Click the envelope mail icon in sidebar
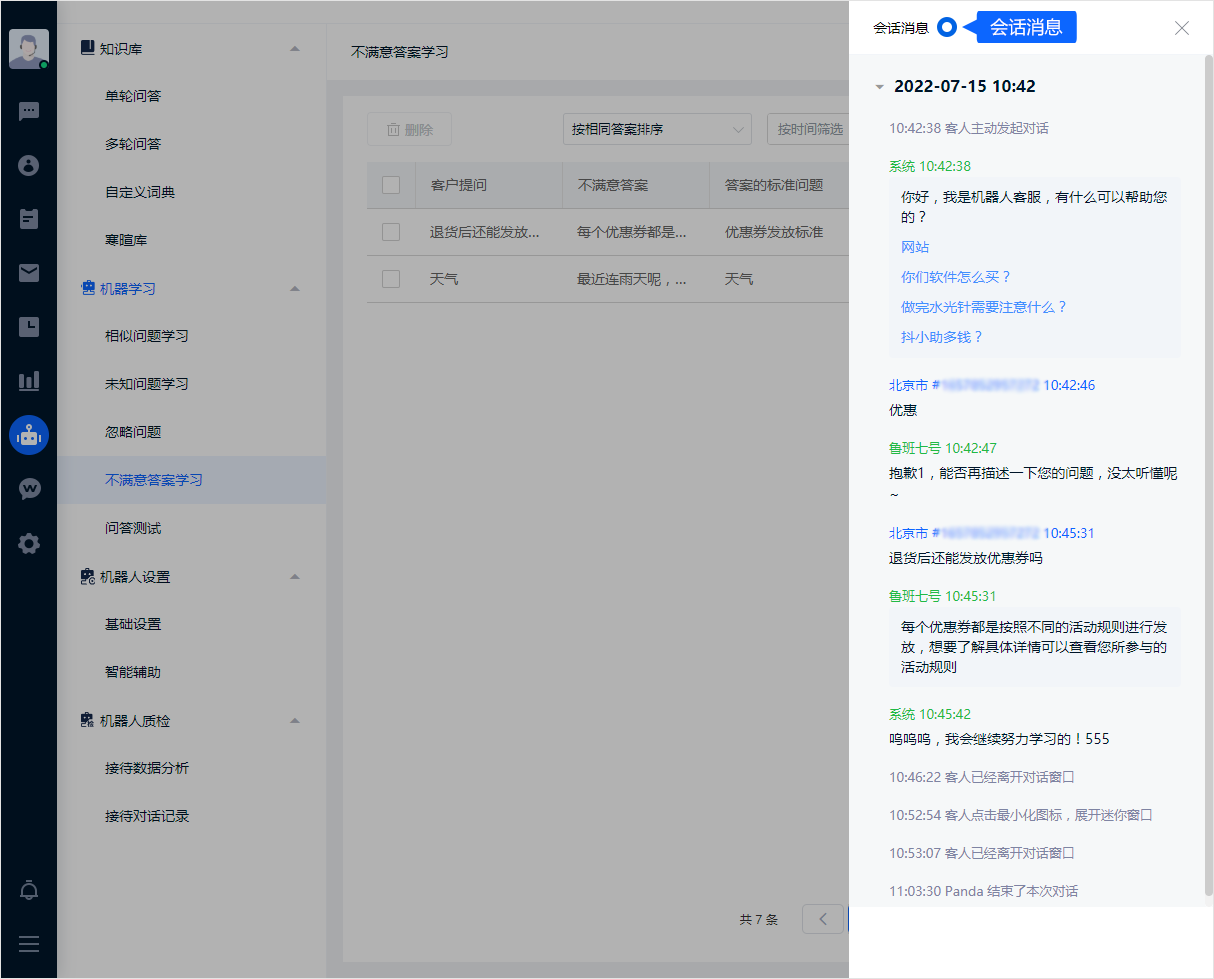Viewport: 1214px width, 979px height. tap(29, 273)
